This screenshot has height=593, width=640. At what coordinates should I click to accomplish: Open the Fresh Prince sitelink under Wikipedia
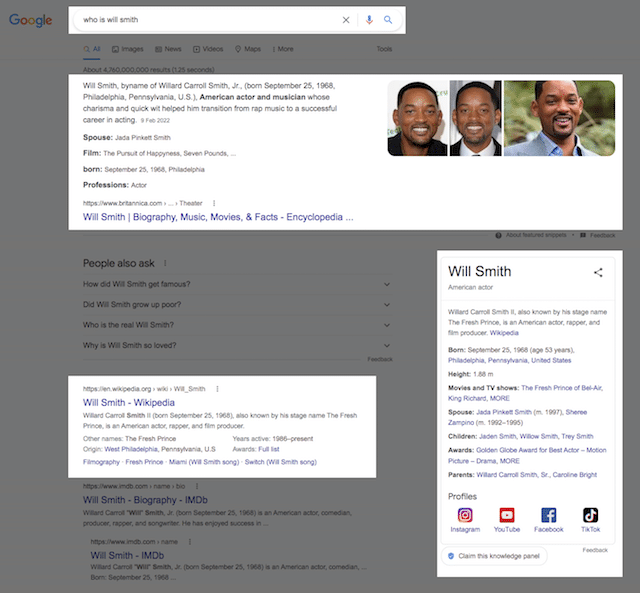(144, 462)
